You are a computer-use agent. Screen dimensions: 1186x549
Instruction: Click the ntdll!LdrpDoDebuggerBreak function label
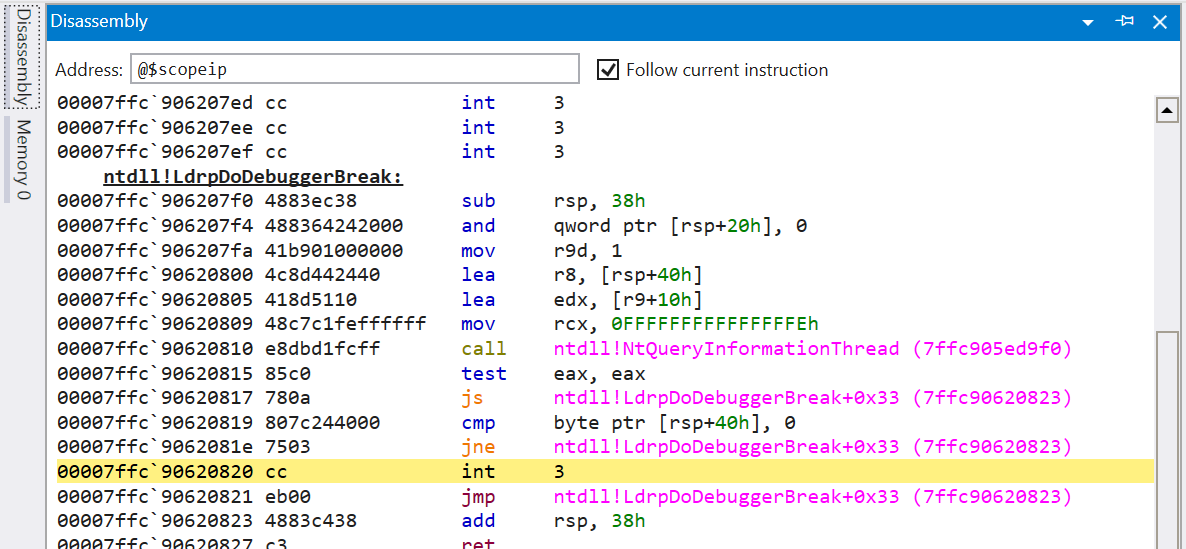253,177
